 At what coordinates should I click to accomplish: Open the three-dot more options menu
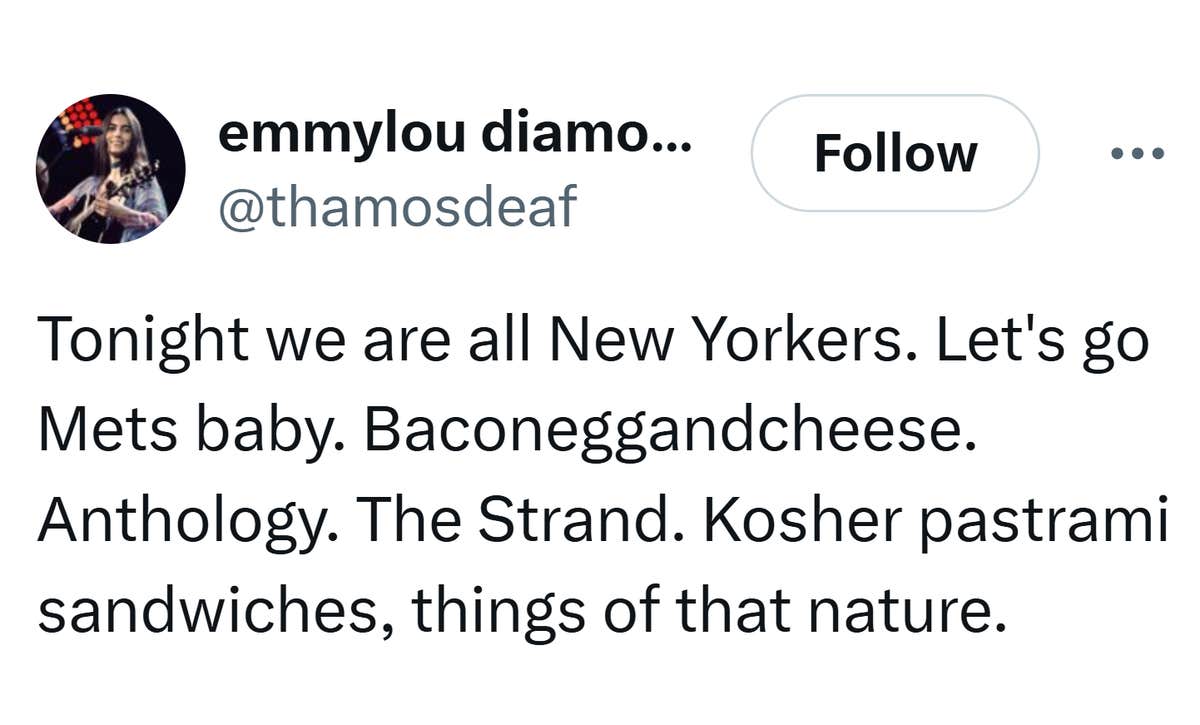tap(1138, 153)
